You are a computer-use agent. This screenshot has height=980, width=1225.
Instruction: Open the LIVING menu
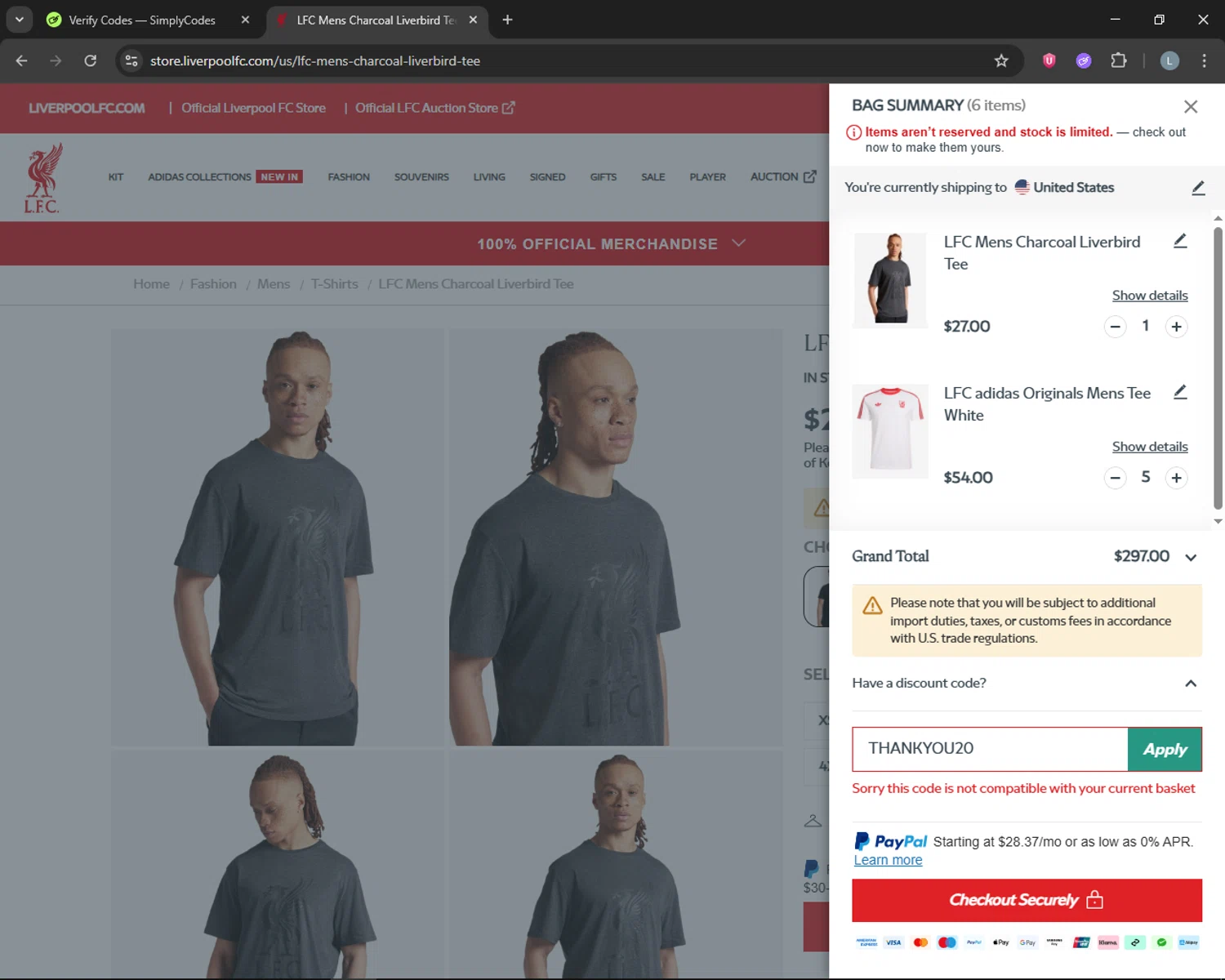coord(489,177)
